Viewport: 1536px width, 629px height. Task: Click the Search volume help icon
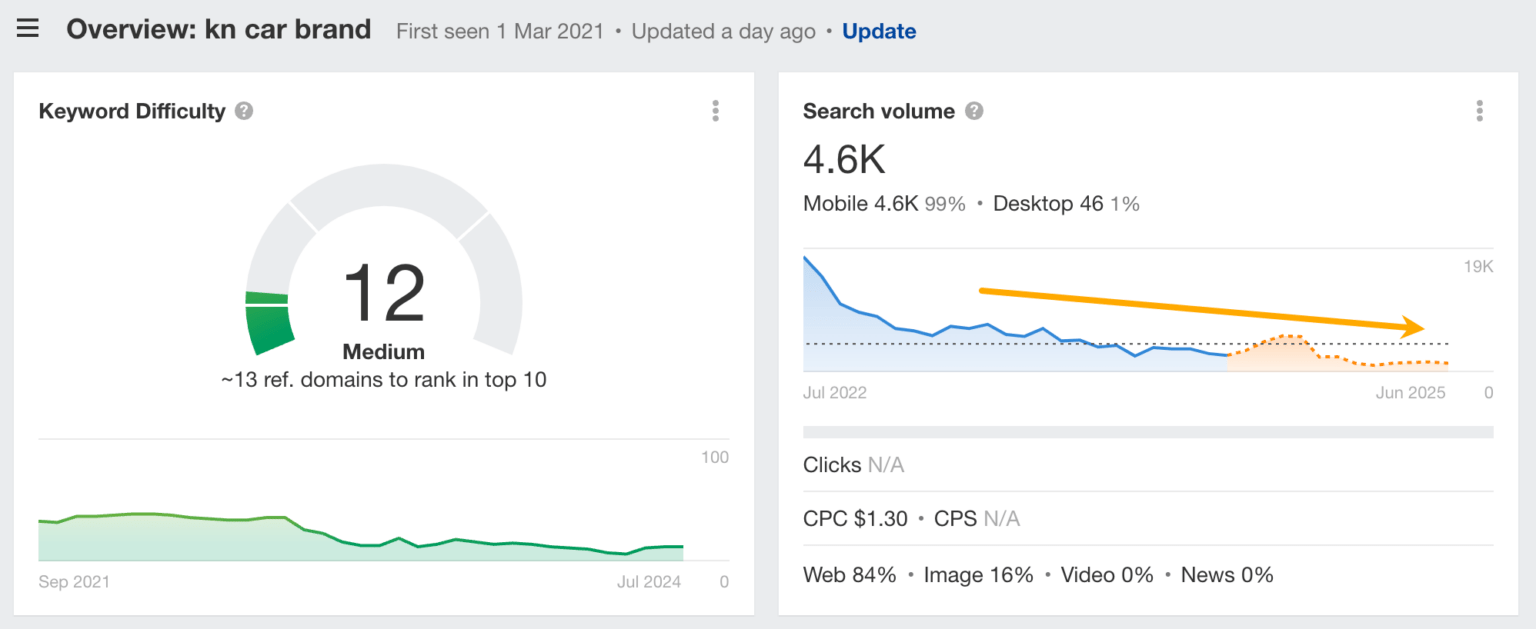click(973, 112)
